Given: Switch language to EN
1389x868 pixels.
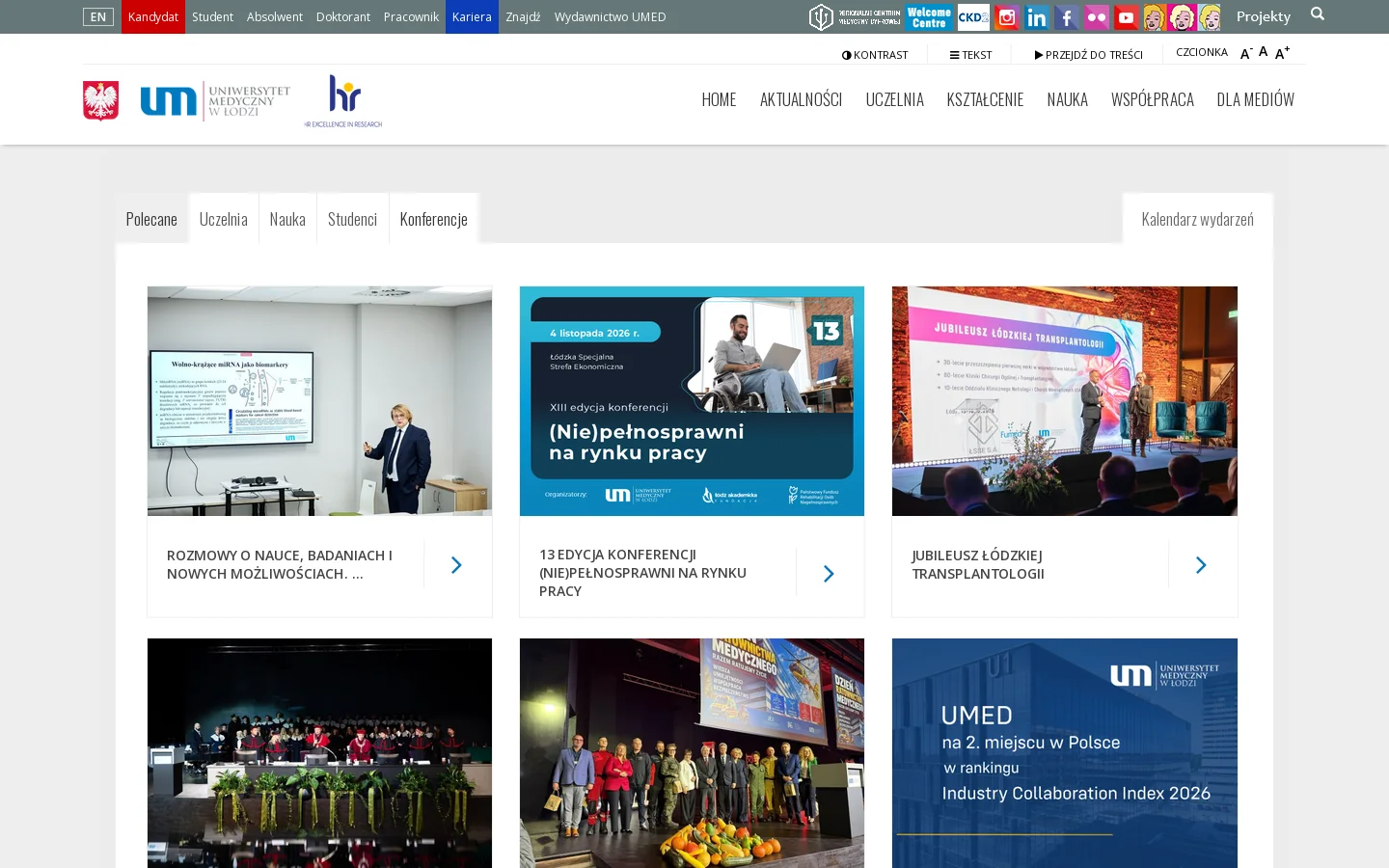Looking at the screenshot, I should tap(98, 16).
